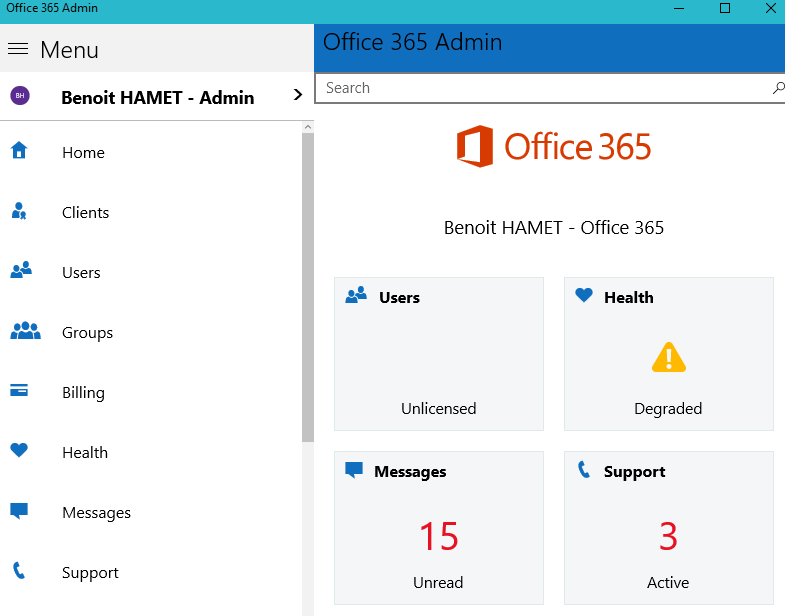The width and height of the screenshot is (785, 616).
Task: Click inside the Search input field
Action: (x=540, y=88)
